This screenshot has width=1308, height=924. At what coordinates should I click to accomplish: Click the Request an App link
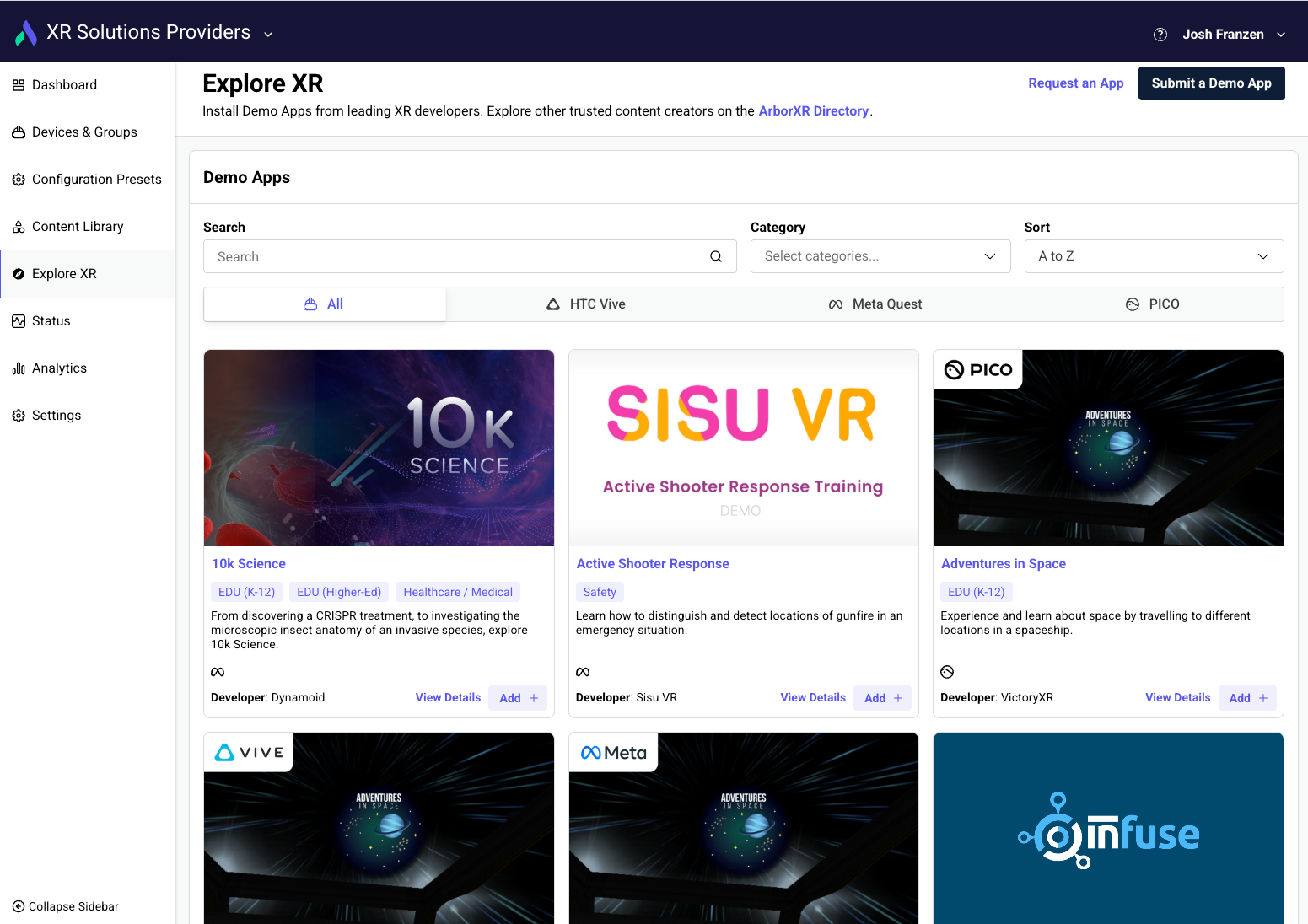(x=1075, y=83)
